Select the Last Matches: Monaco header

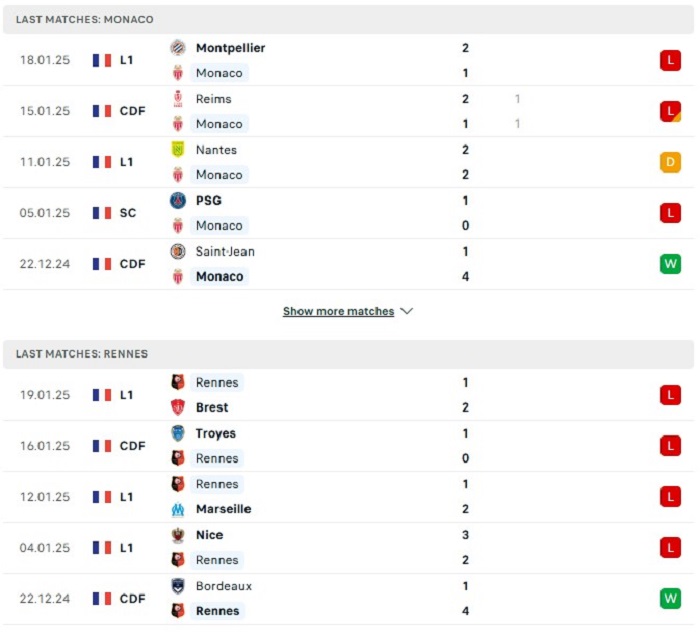coord(85,20)
